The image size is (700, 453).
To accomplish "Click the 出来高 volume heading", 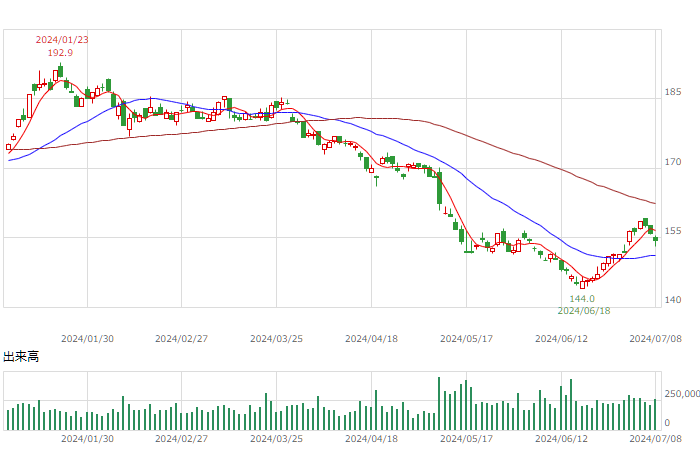I will click(x=21, y=357).
